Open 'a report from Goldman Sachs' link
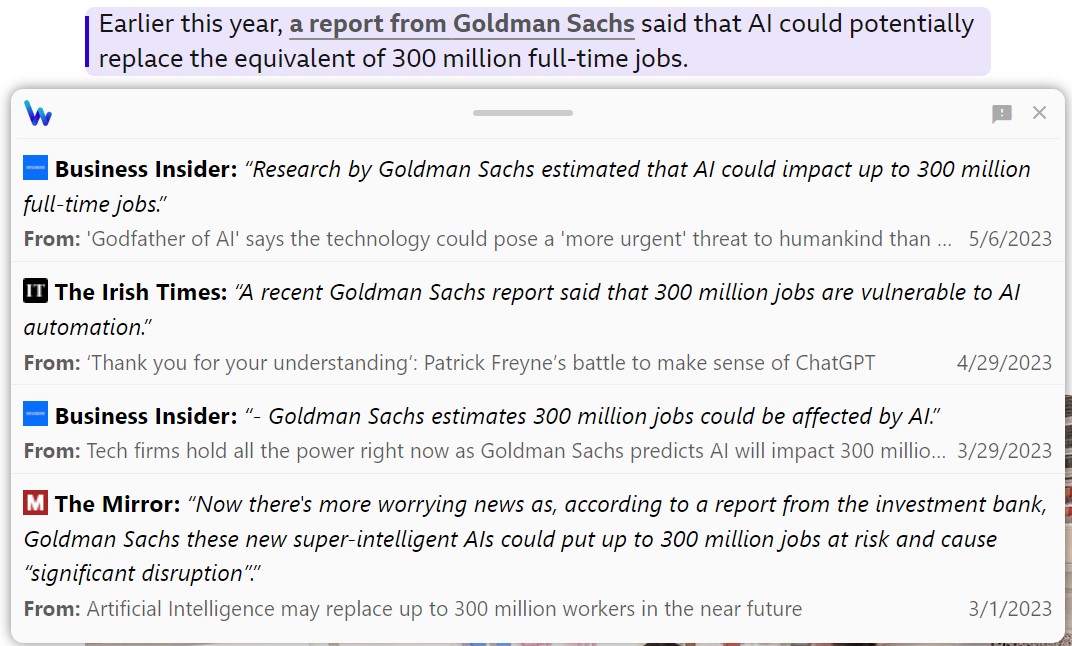1072x646 pixels. pyautogui.click(x=462, y=24)
